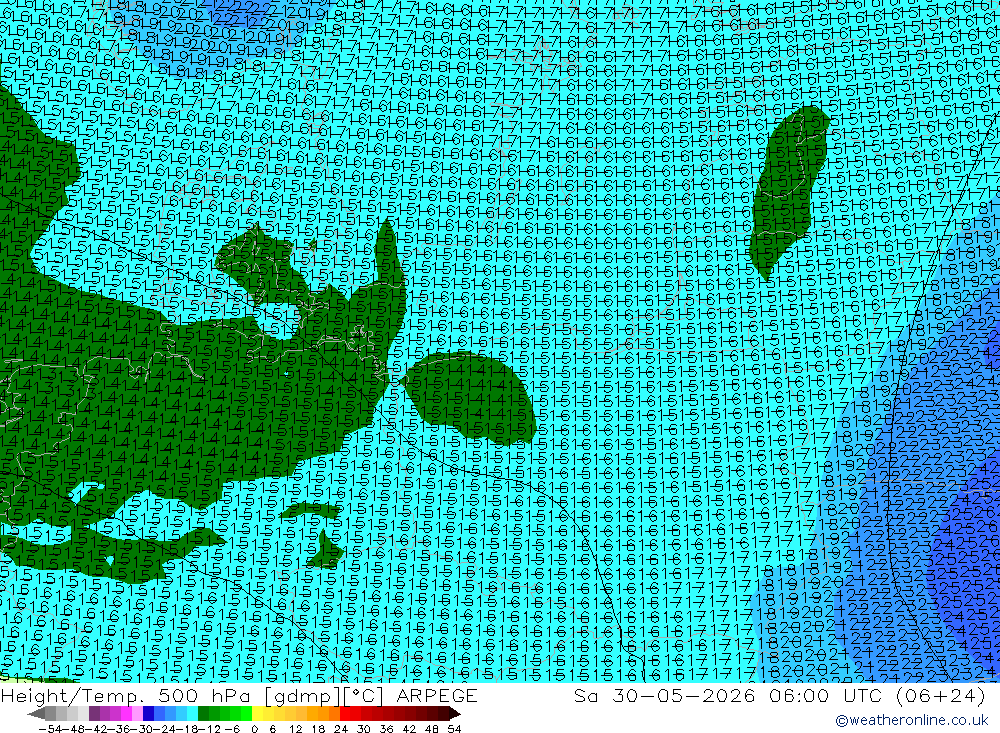Image resolution: width=1000 pixels, height=733 pixels.
Task: Click the '-54' legend scale label
Action: tap(50, 729)
